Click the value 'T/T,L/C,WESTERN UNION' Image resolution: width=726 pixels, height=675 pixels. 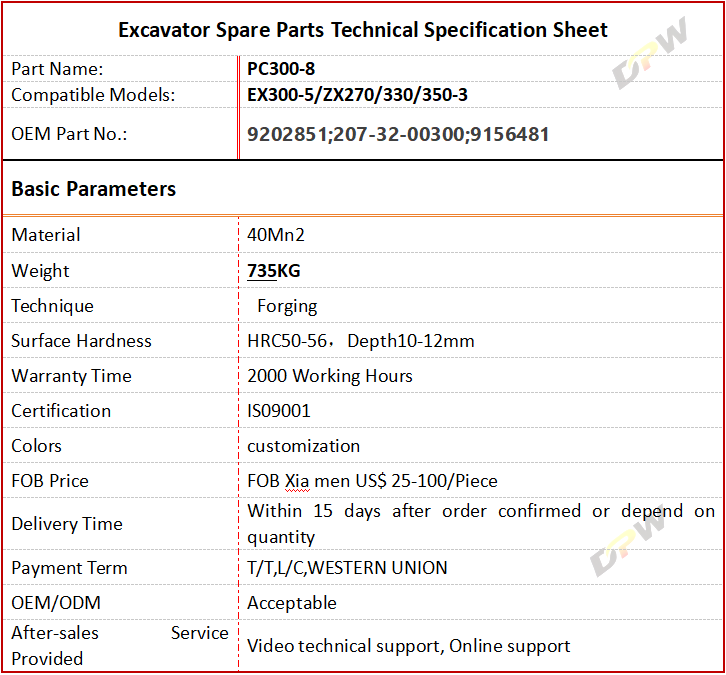(347, 568)
